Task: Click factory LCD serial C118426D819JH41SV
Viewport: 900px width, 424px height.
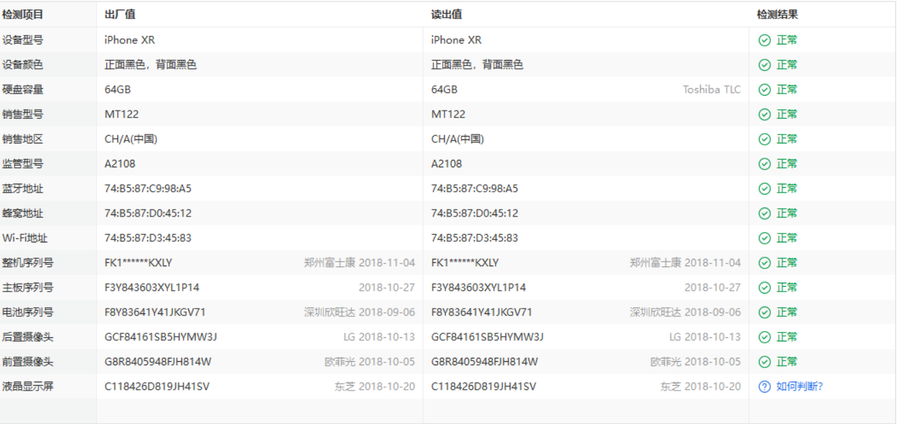Action: [x=157, y=387]
